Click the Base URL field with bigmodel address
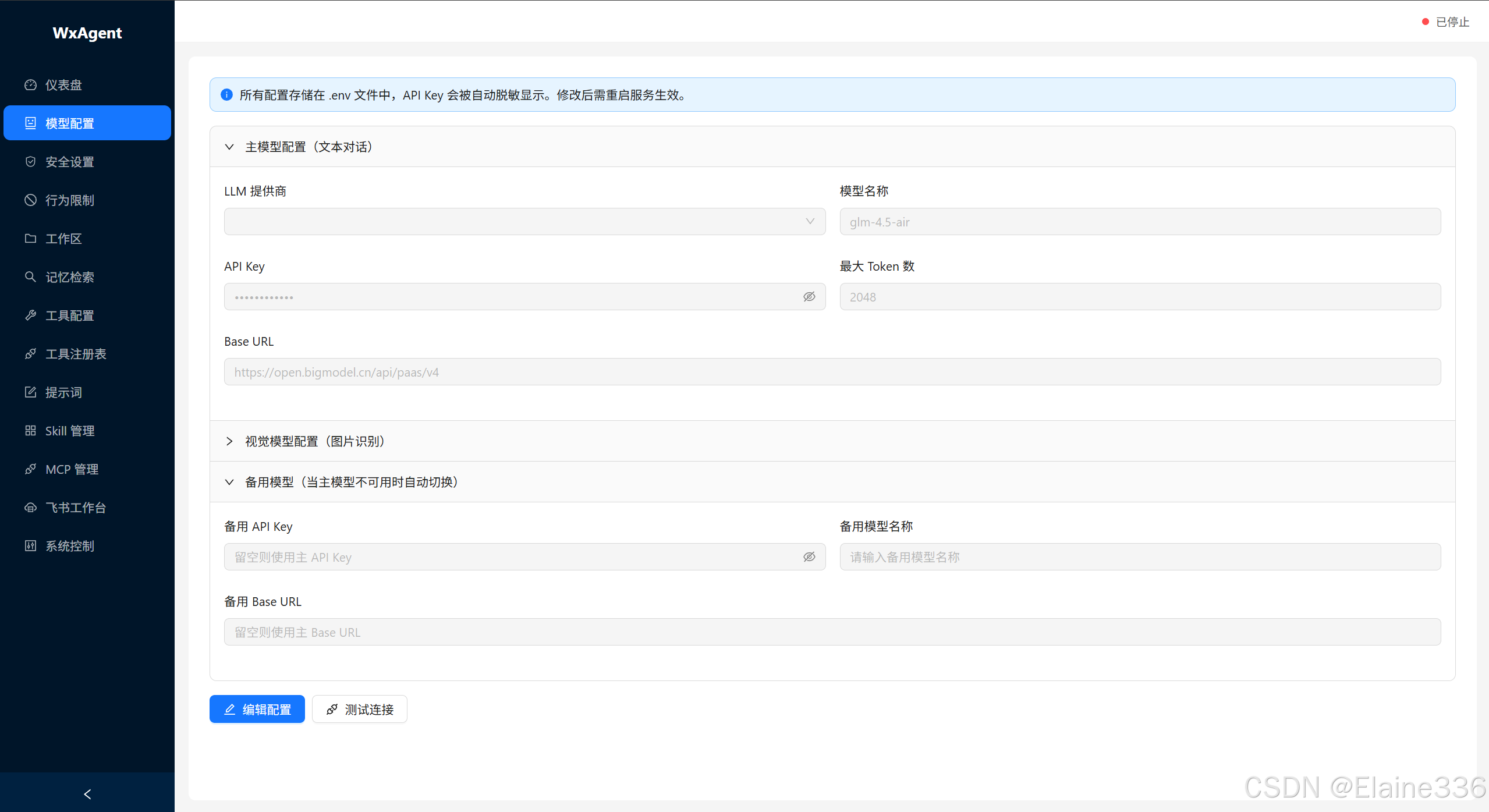Viewport: 1489px width, 812px height. [832, 372]
